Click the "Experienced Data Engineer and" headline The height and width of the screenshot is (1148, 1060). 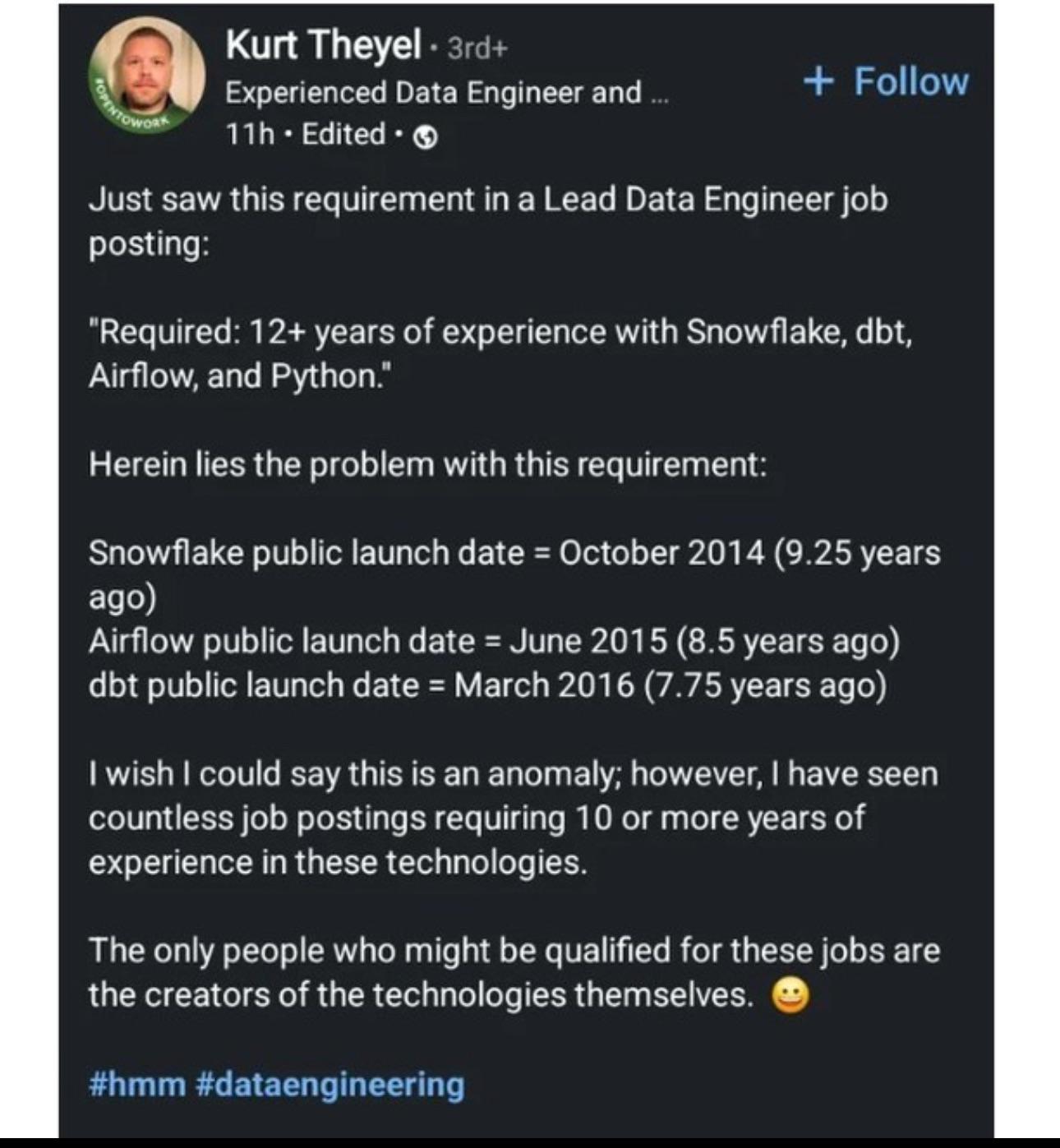point(433,92)
